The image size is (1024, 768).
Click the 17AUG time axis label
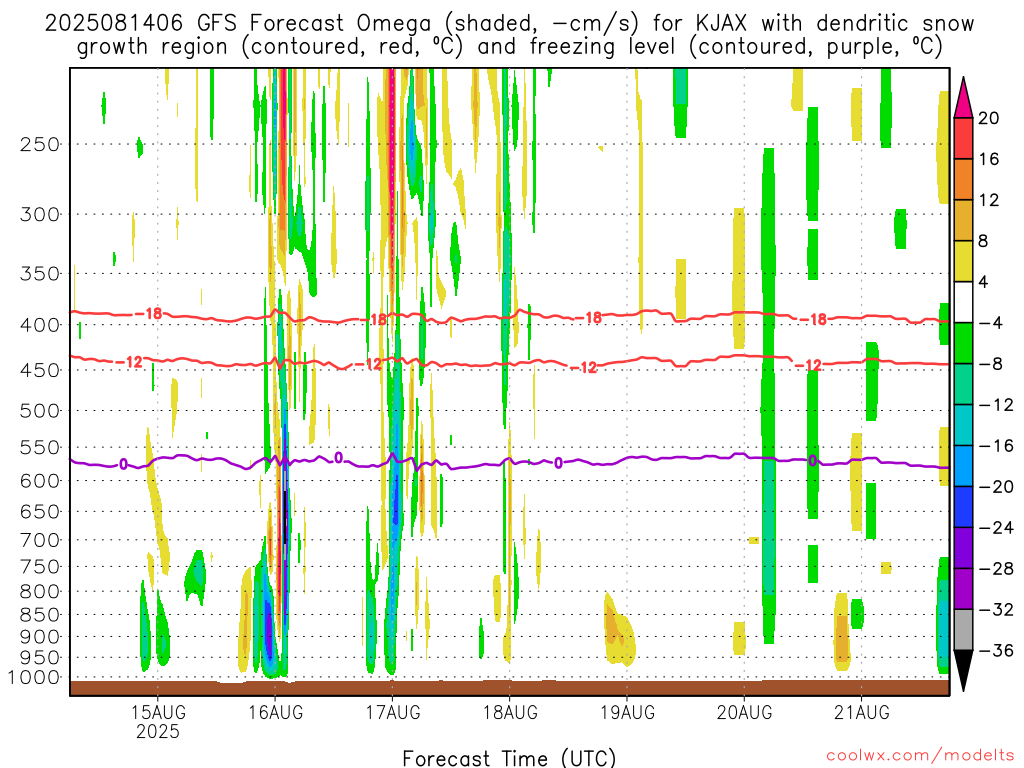click(392, 712)
